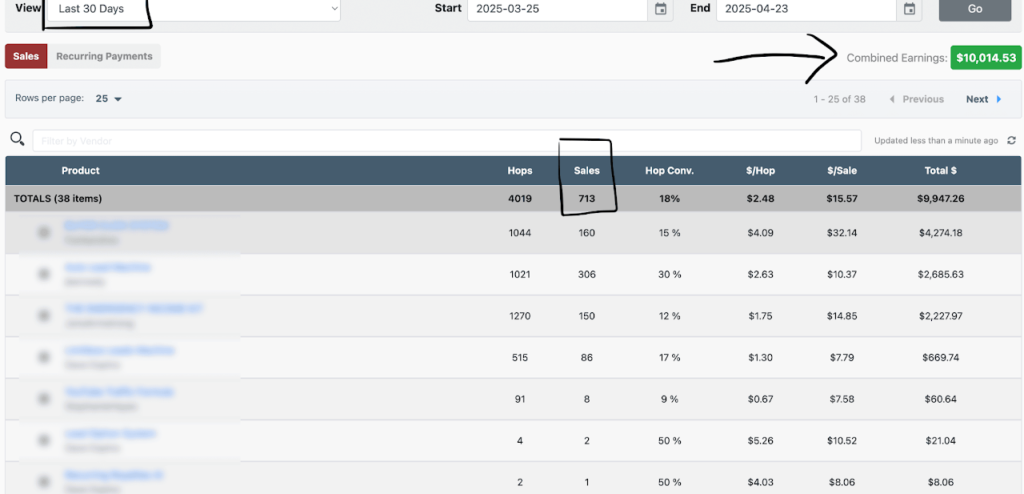1024x494 pixels.
Task: Click the right arrow icon beside Next
Action: 998,99
